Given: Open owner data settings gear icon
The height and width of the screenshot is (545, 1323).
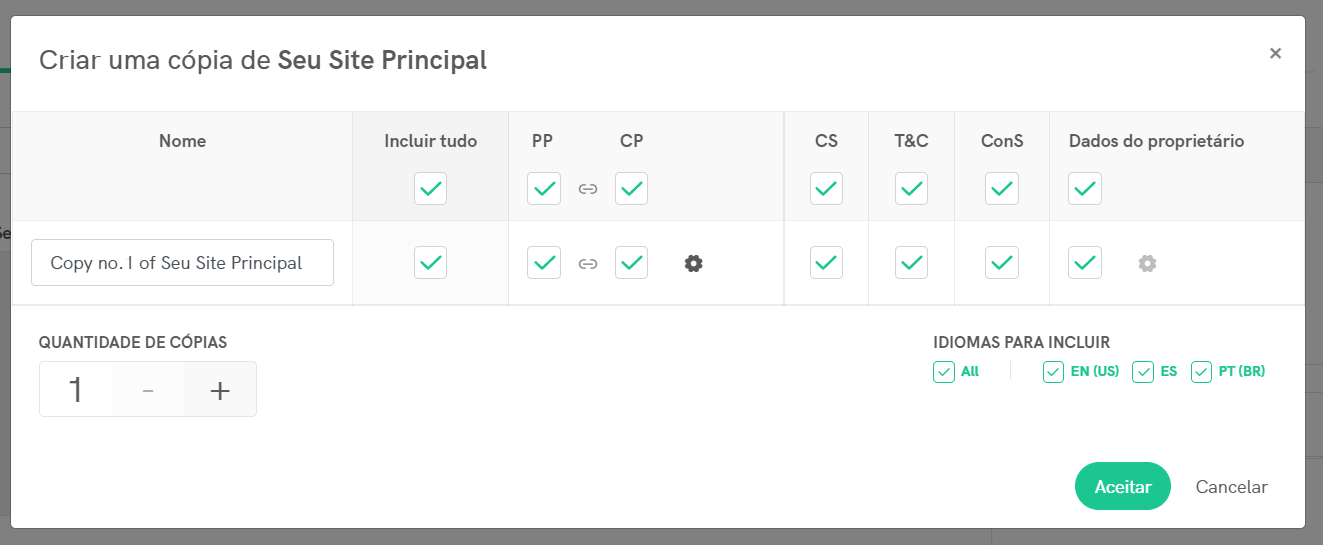Looking at the screenshot, I should (x=1147, y=263).
